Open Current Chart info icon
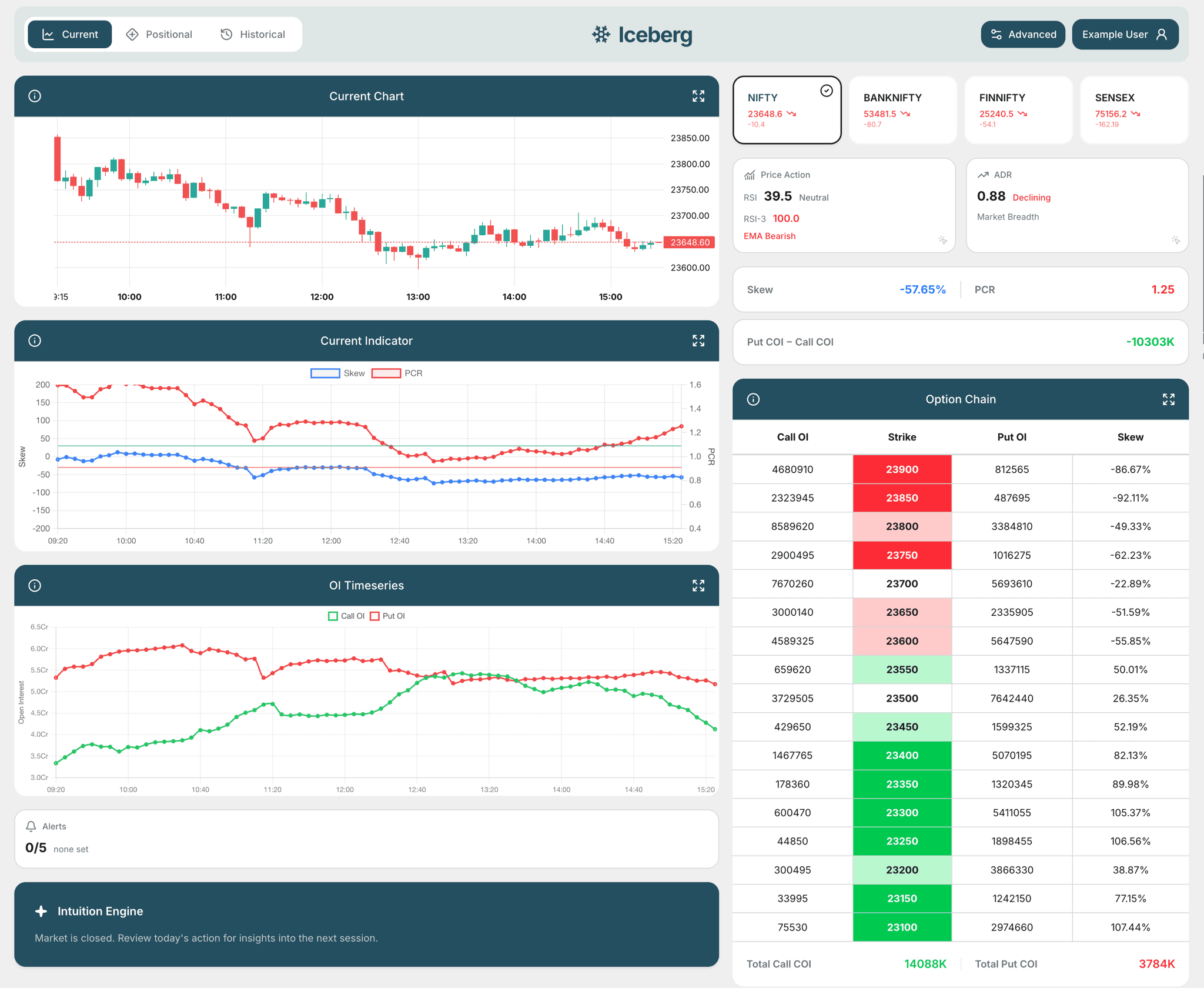Screen dimensions: 1204x988 pyautogui.click(x=35, y=96)
